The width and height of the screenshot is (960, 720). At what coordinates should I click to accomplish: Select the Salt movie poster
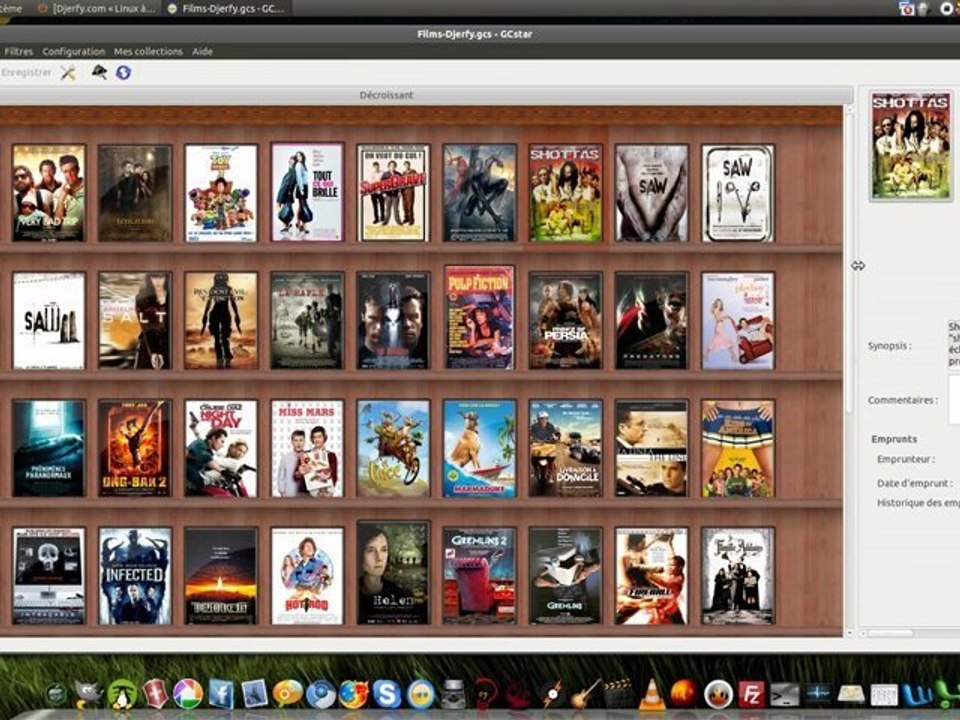(135, 321)
